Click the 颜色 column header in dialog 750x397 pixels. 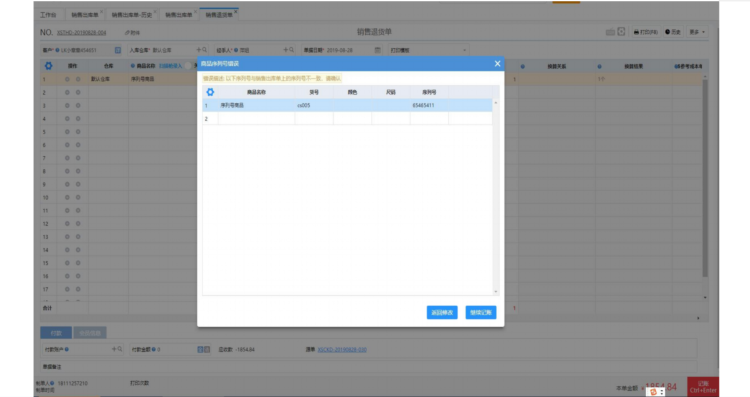353,92
